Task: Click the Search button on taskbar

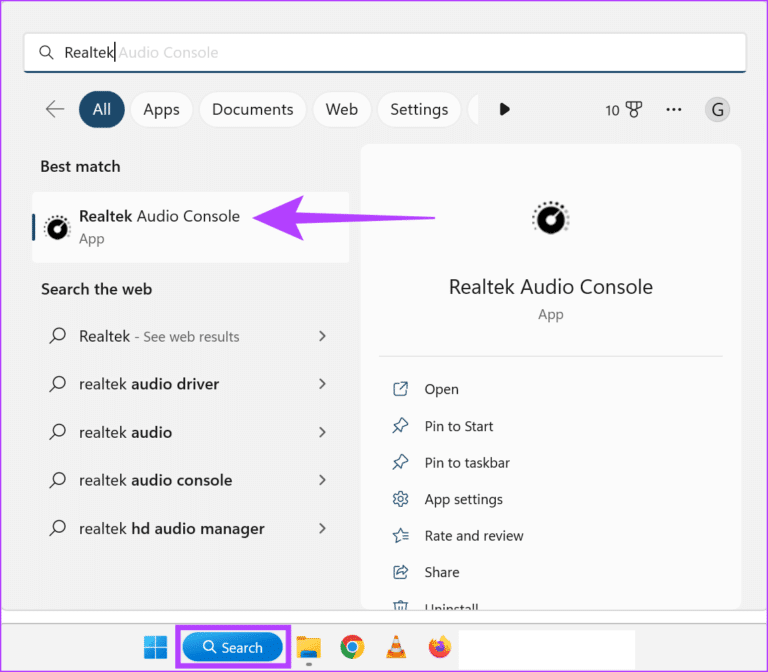Action: (233, 648)
